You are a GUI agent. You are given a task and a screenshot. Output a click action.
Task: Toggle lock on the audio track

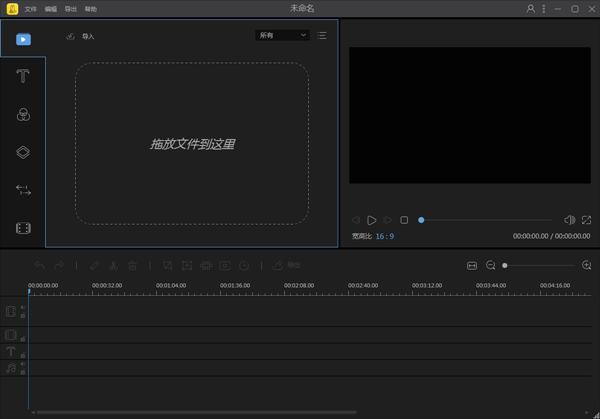[23, 372]
